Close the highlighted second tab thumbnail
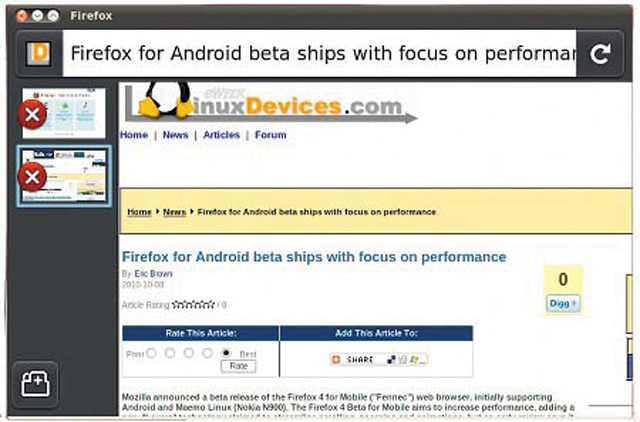Viewport: 640px width, 422px height. point(32,177)
